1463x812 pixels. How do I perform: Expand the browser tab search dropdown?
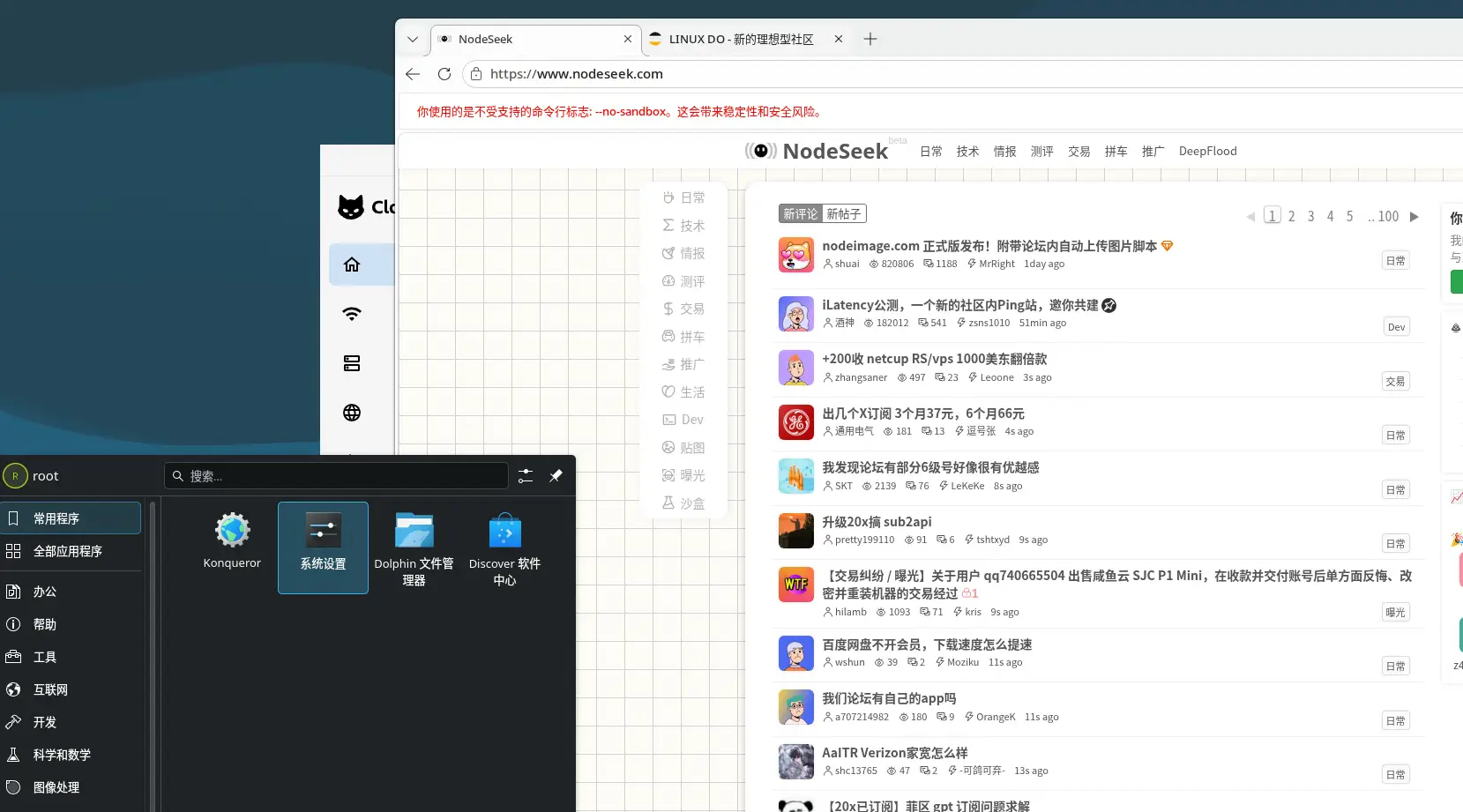[x=413, y=39]
